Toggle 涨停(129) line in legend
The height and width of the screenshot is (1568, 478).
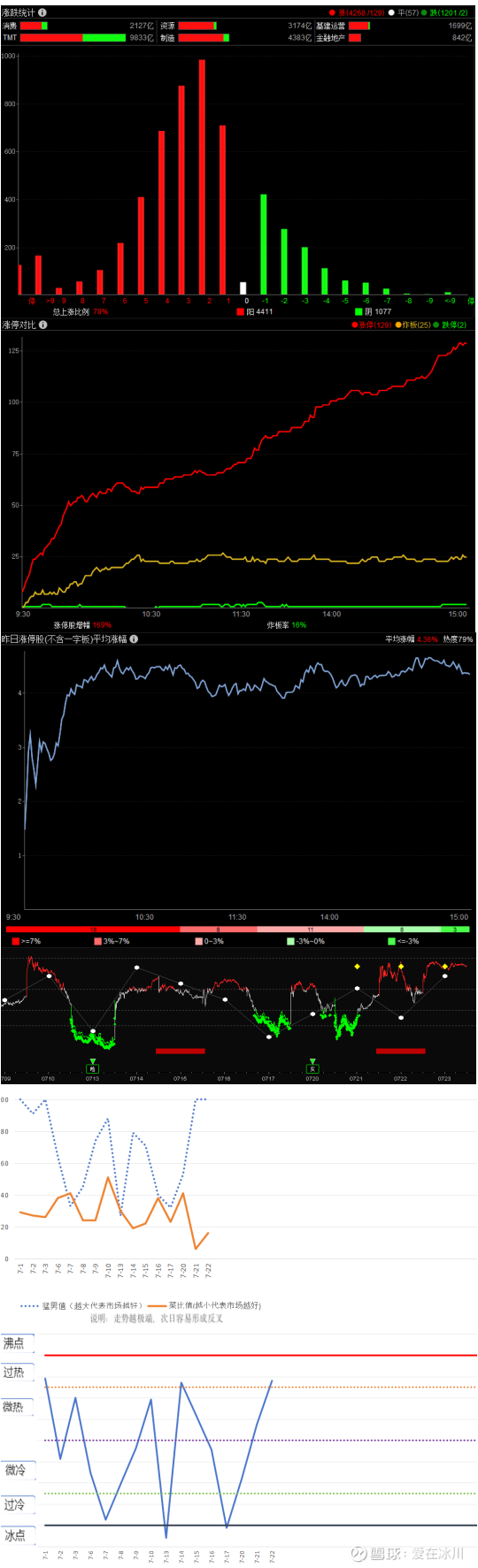click(x=372, y=325)
